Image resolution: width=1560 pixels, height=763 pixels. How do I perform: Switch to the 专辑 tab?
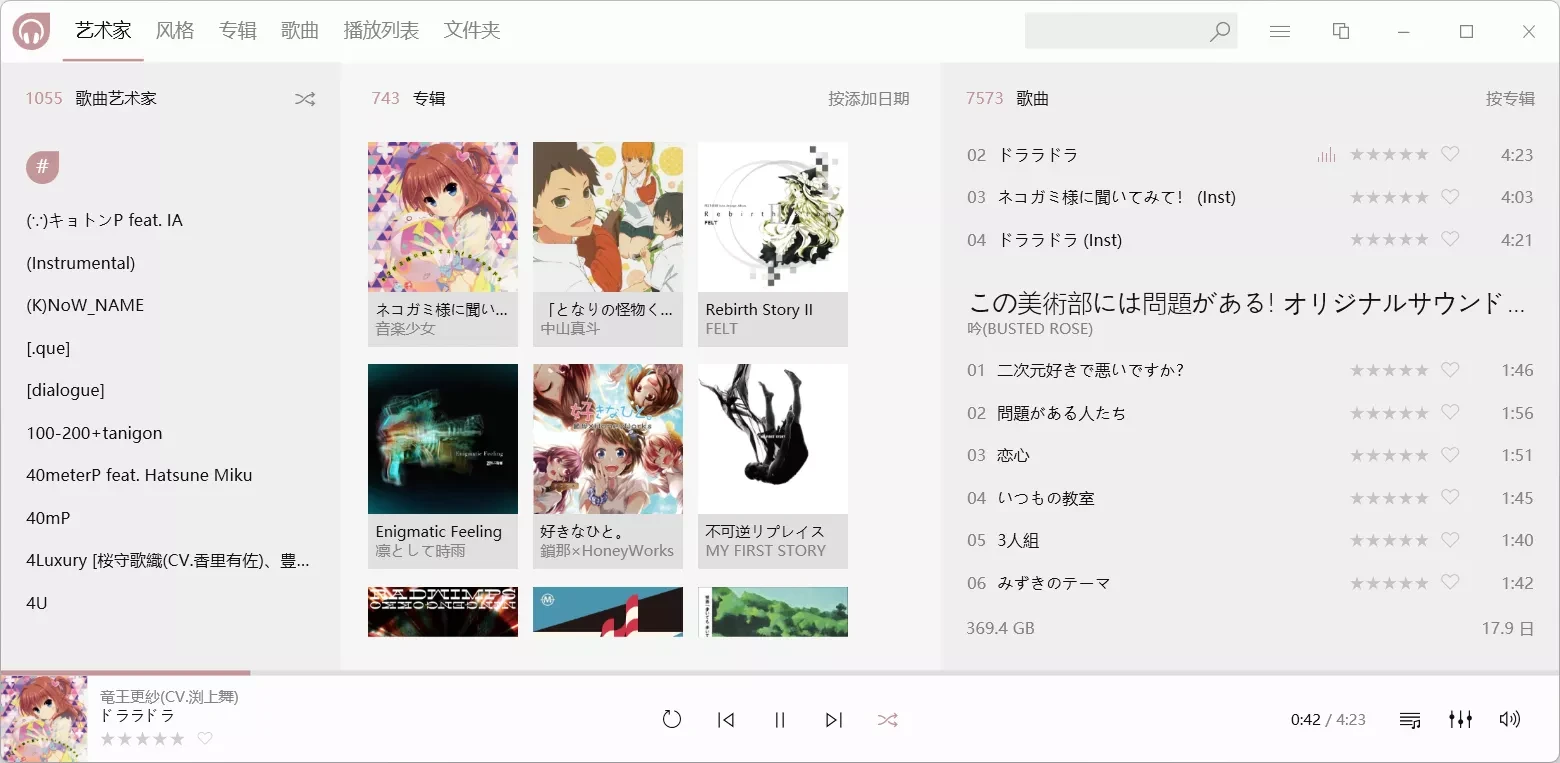coord(238,31)
